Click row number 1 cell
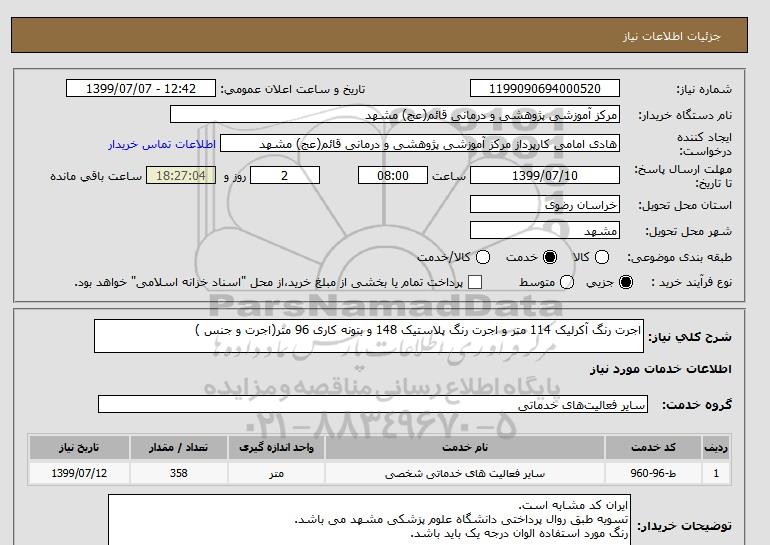The height and width of the screenshot is (545, 770). click(716, 473)
